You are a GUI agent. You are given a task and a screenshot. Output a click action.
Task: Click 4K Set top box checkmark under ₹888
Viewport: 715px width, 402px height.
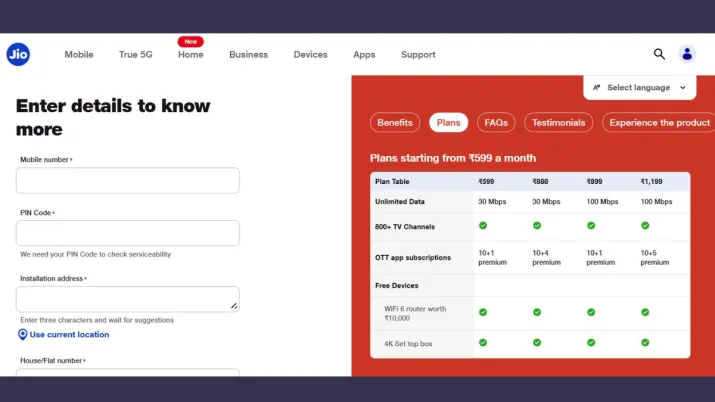pos(537,343)
